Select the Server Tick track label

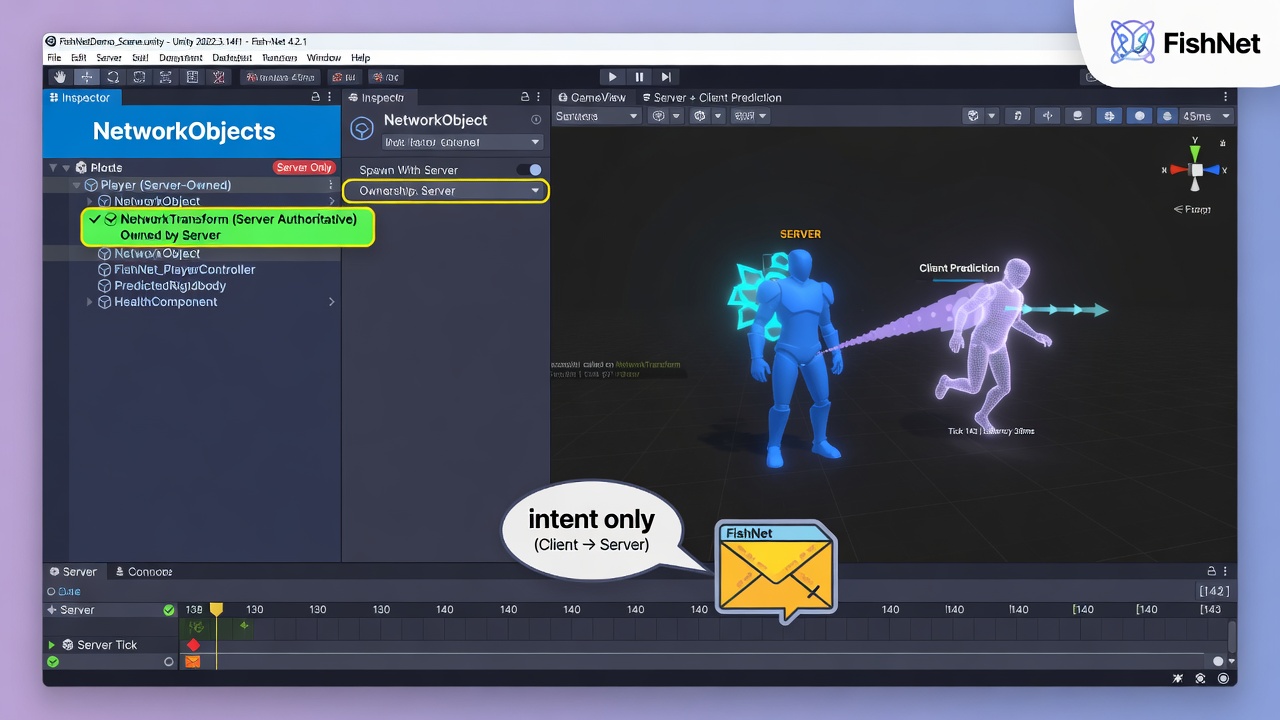point(107,645)
